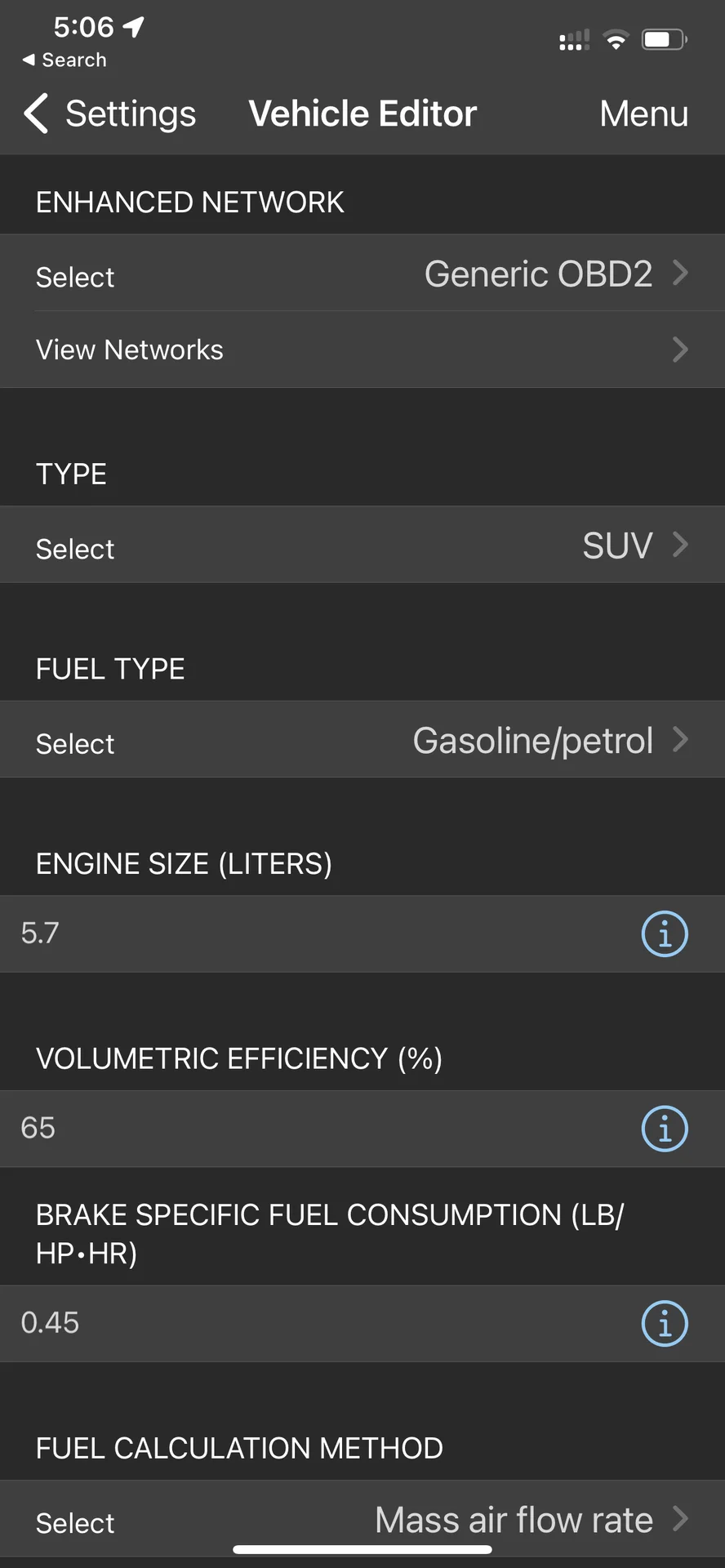Tap the Engine Size info icon

(665, 933)
